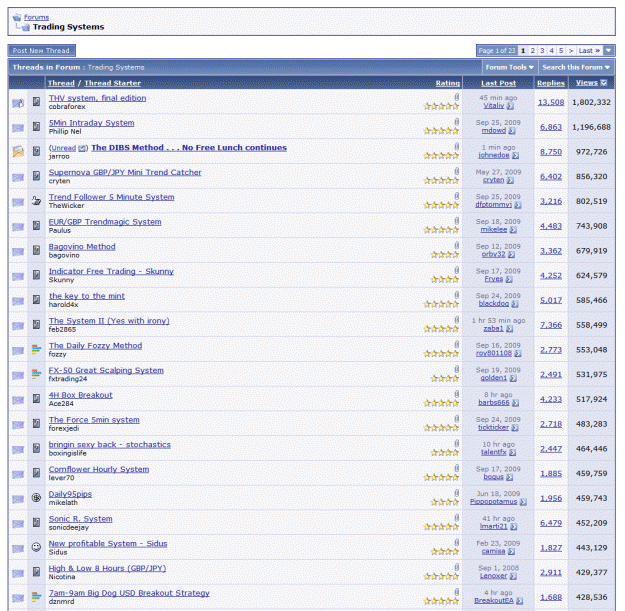Click post icon on The Daily Fozzy Method row

(36, 349)
